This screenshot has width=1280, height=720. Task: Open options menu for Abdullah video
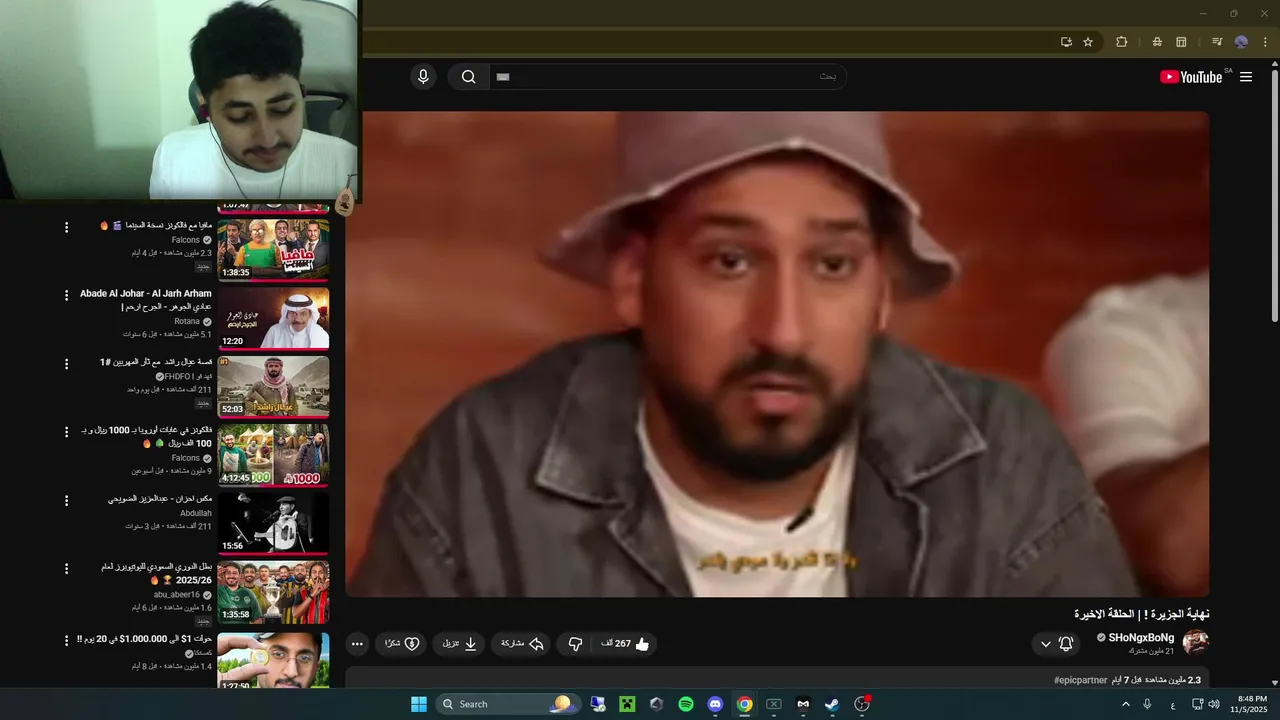tap(67, 500)
